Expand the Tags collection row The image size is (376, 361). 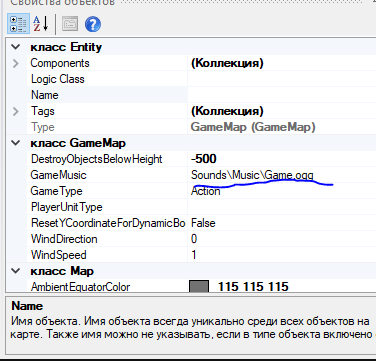click(x=16, y=111)
